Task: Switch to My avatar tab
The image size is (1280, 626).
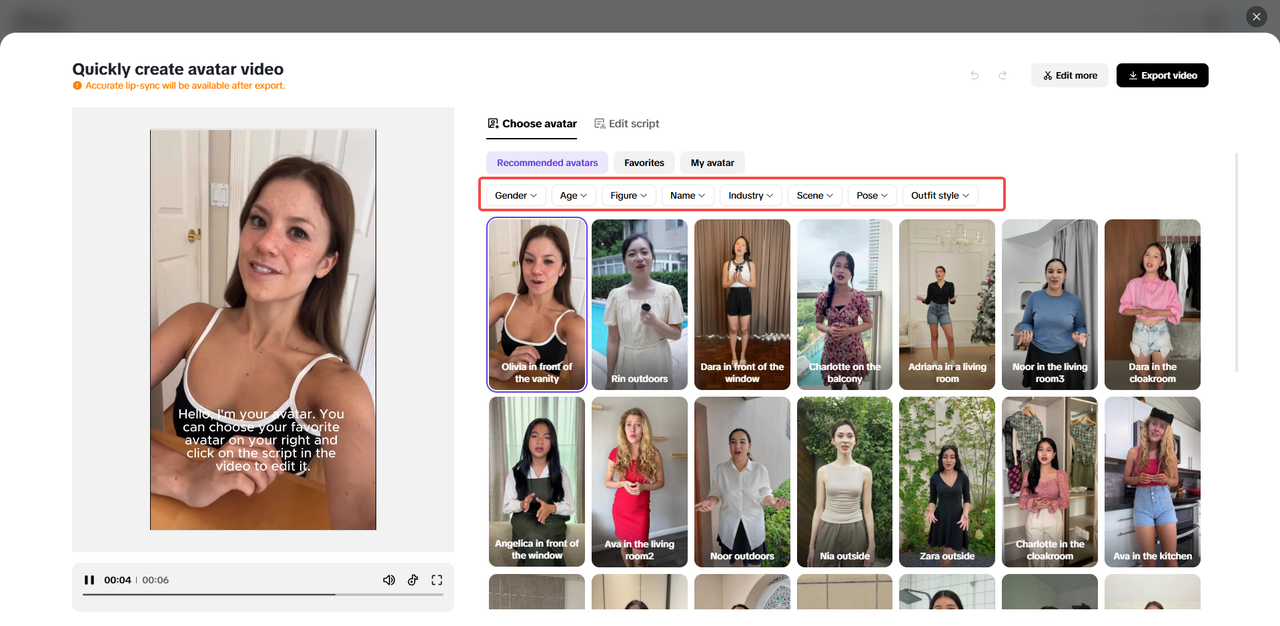Action: tap(713, 163)
